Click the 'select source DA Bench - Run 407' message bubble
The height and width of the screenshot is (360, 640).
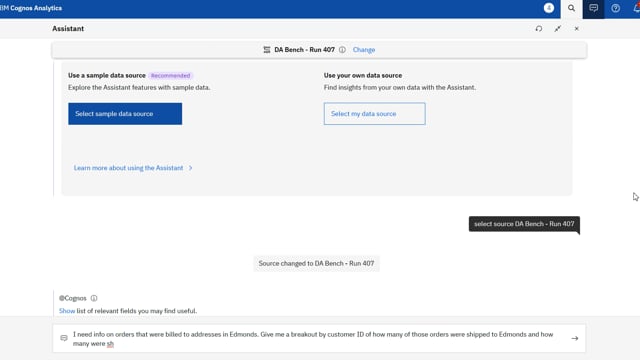524,224
